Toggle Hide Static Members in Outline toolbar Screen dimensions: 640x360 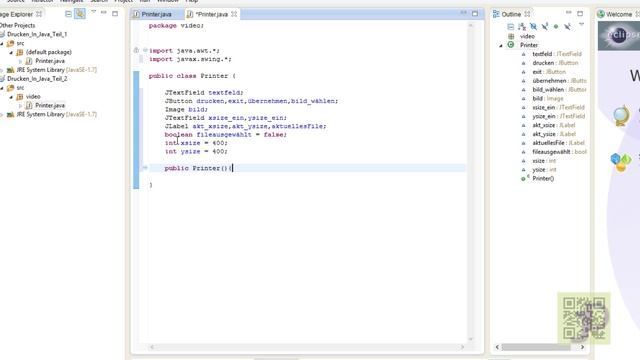[x=544, y=27]
